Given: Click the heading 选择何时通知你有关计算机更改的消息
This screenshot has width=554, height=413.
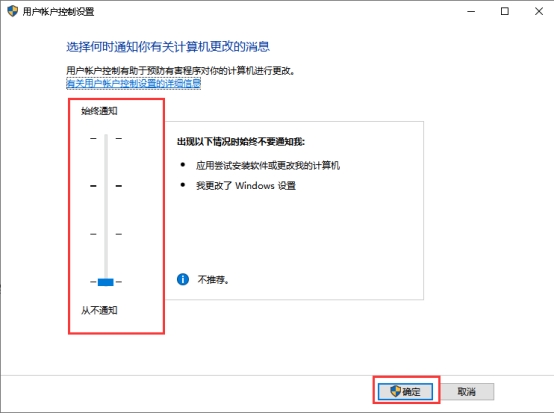Looking at the screenshot, I should click(168, 47).
